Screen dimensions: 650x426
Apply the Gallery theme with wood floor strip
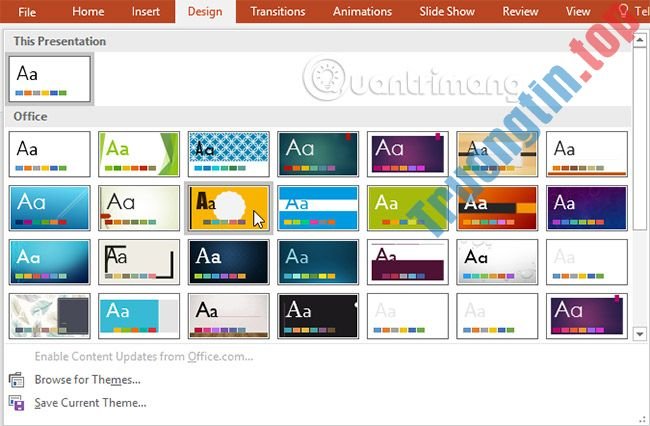coord(228,316)
